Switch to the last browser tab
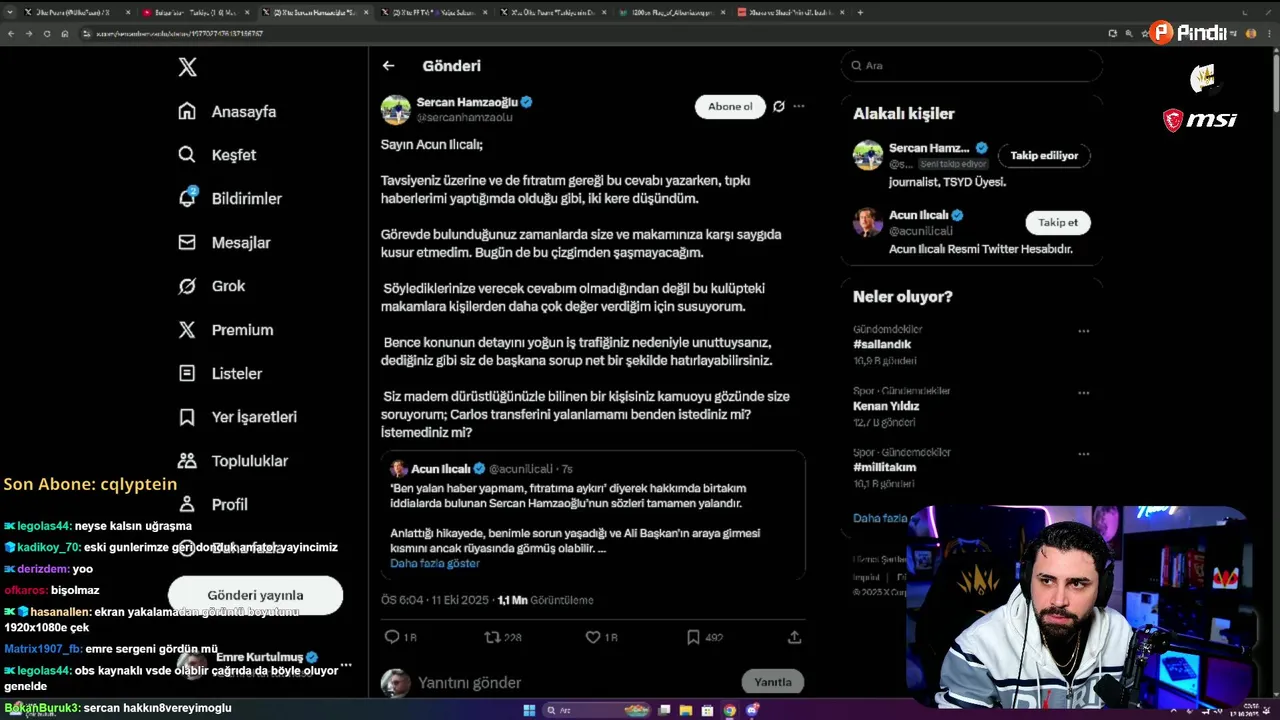Image resolution: width=1280 pixels, height=720 pixels. click(790, 12)
